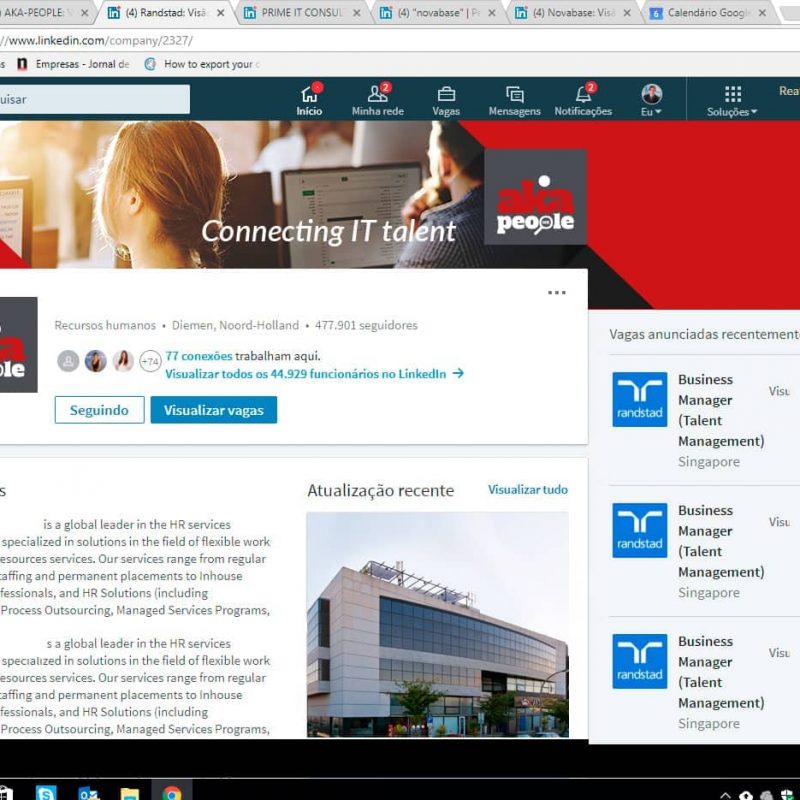Close the Novabase: Visão tab

(x=628, y=13)
